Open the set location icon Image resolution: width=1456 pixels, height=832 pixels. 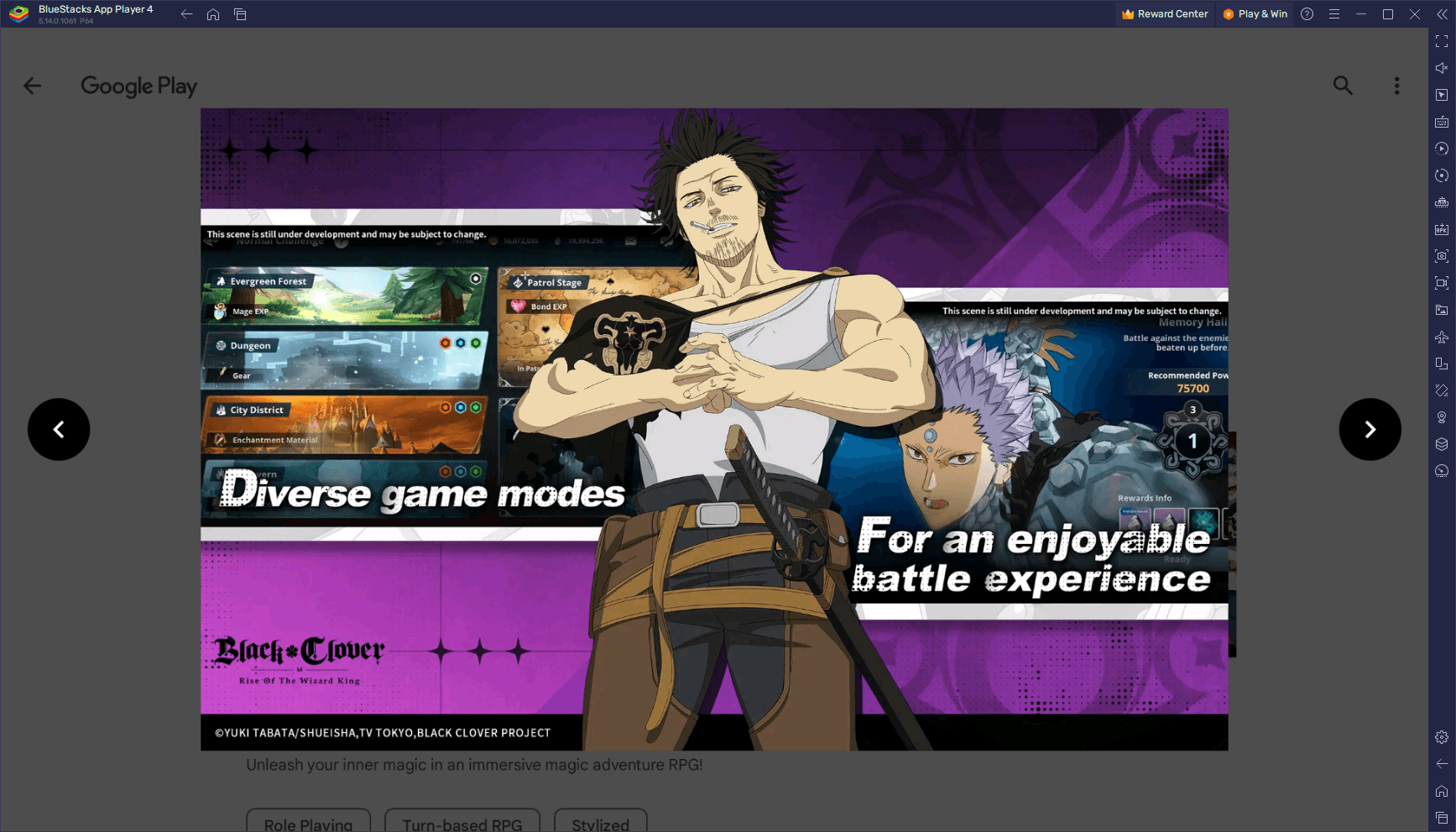(x=1442, y=417)
